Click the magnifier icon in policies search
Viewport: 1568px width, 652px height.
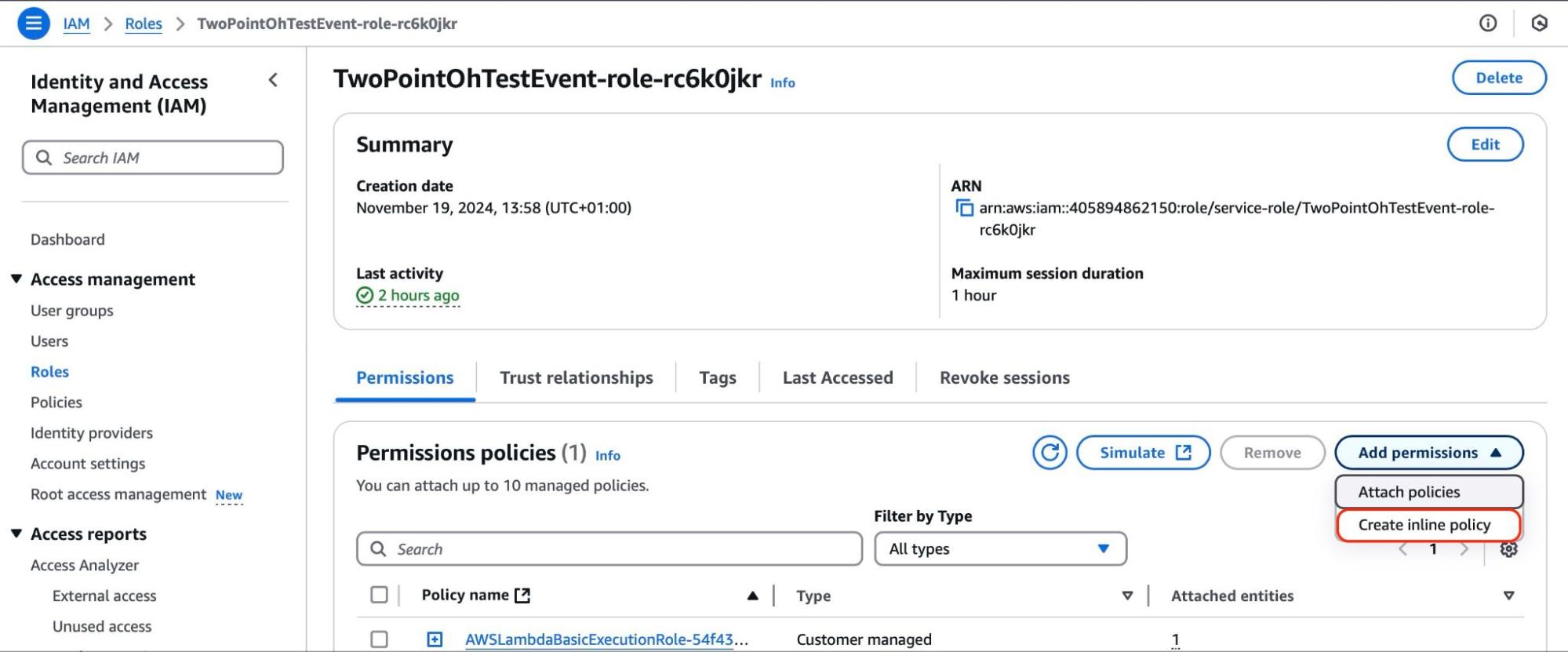tap(378, 549)
